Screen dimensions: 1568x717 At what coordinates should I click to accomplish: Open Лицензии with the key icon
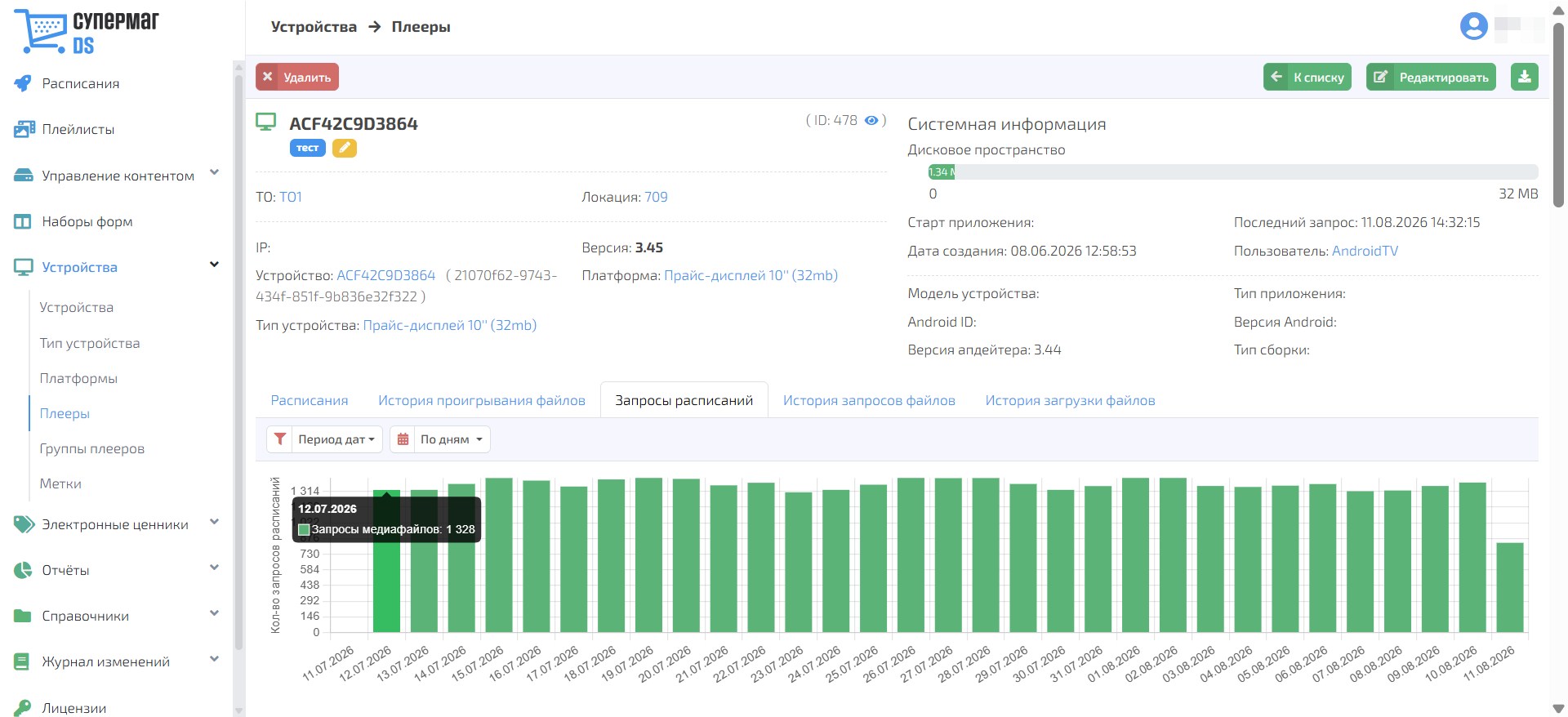point(73,708)
